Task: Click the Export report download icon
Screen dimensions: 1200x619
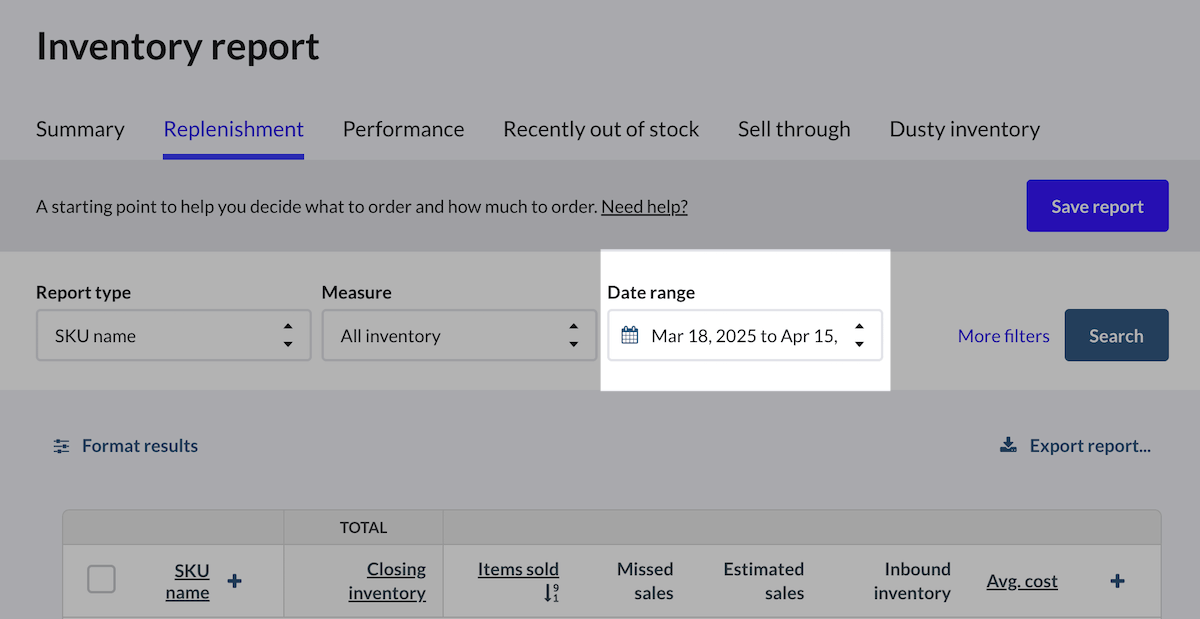Action: point(1009,446)
